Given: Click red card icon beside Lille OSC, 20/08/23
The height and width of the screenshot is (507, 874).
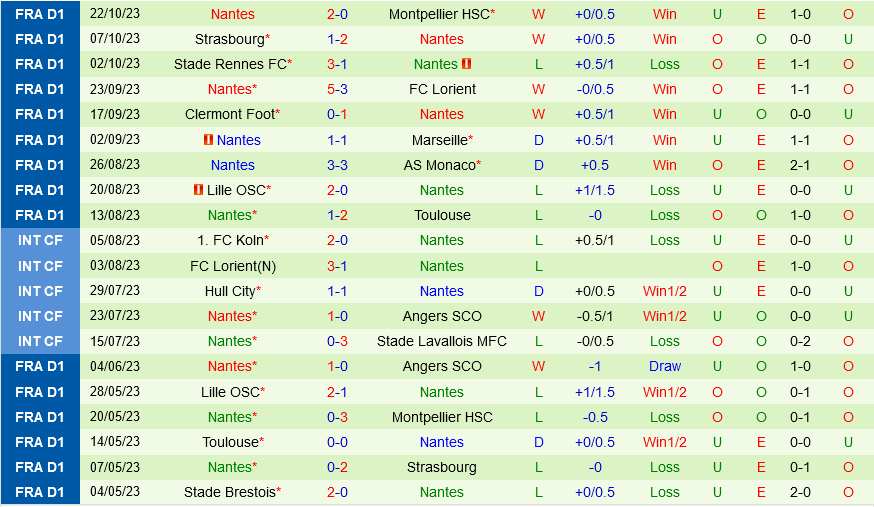Looking at the screenshot, I should 199,190.
